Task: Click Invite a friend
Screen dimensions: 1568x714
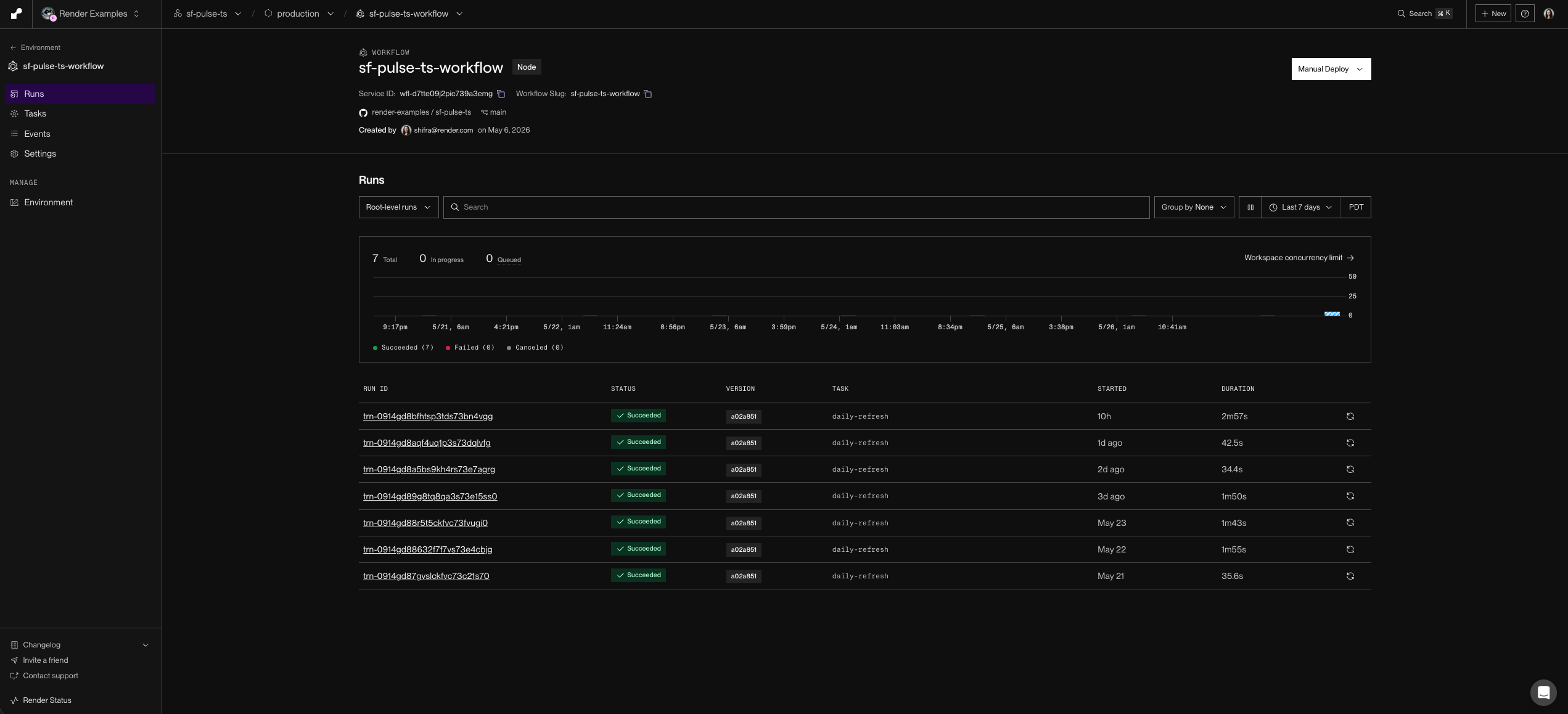Action: (45, 660)
